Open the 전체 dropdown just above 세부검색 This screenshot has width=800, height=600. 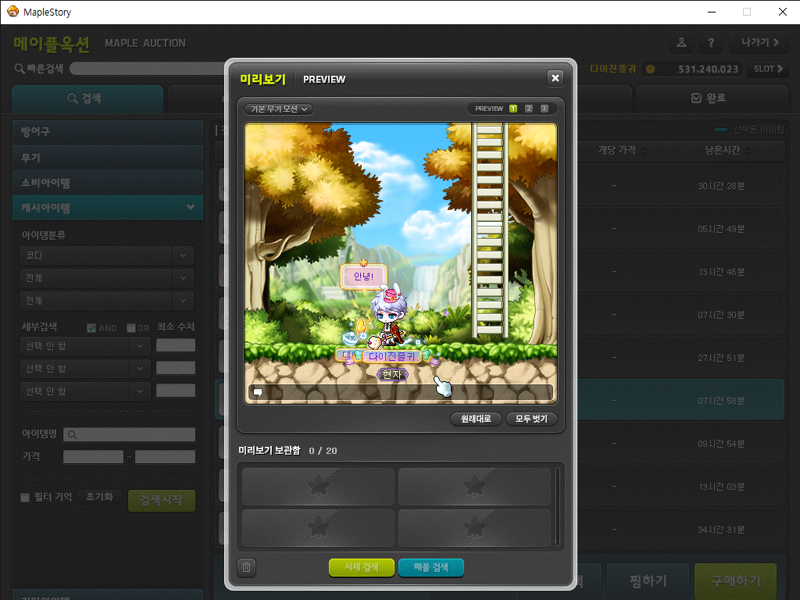107,301
